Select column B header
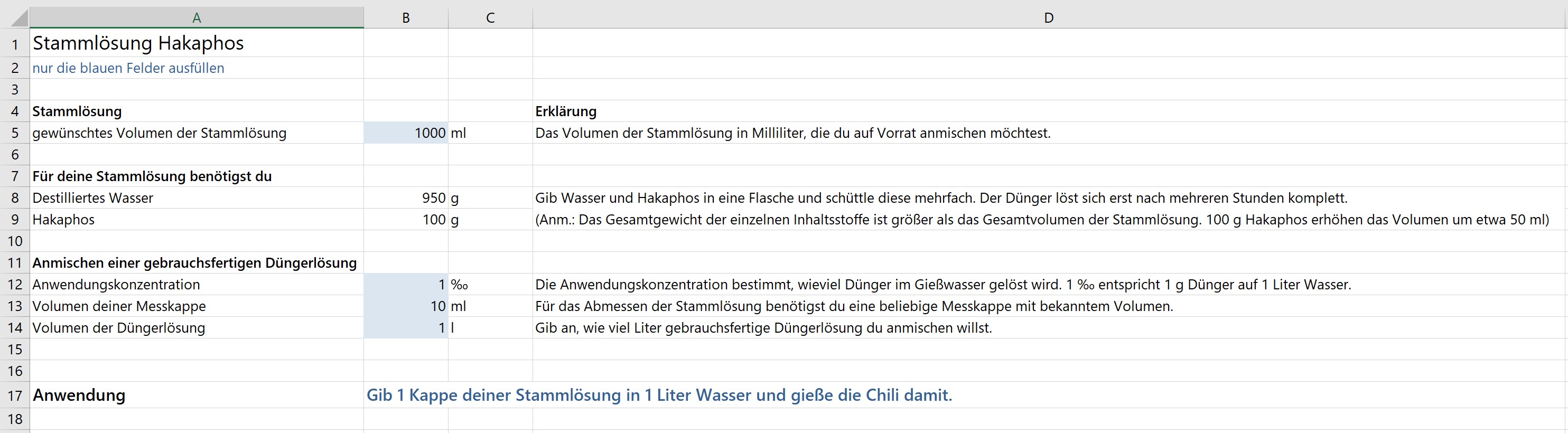This screenshot has height=433, width=1568. pos(406,17)
